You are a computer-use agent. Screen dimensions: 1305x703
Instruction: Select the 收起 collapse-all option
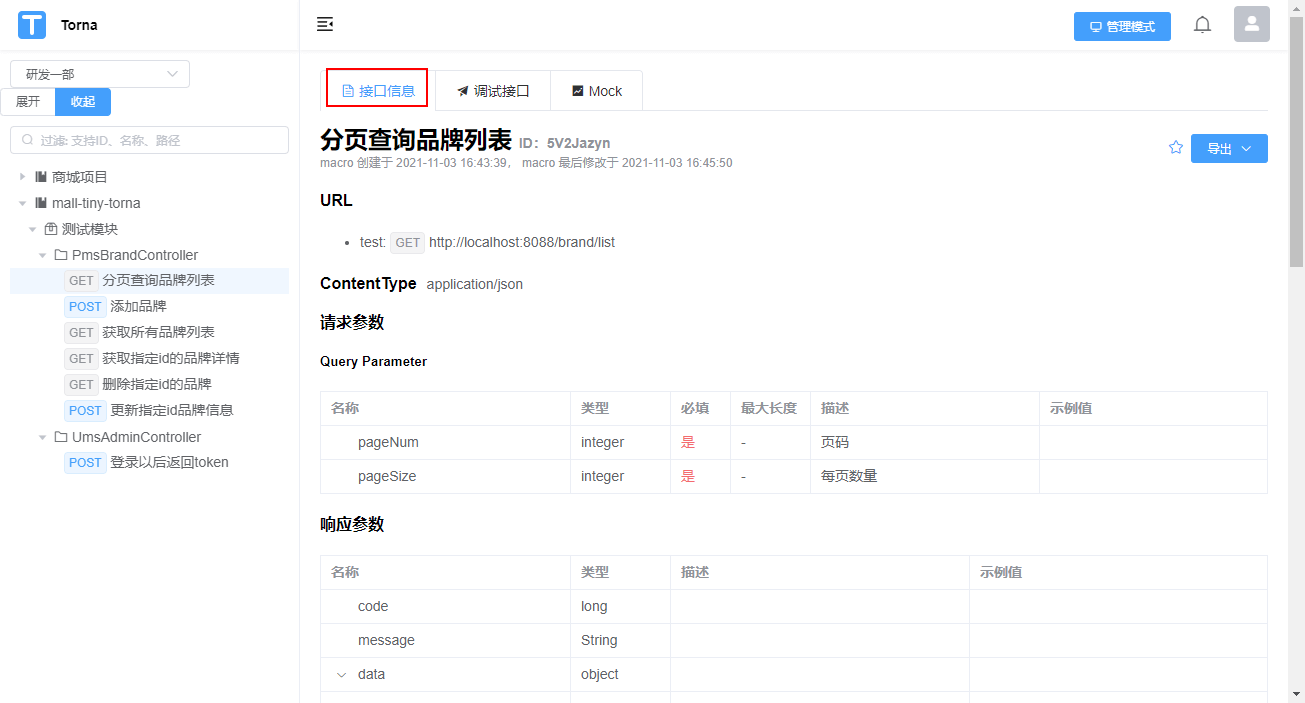click(x=83, y=102)
